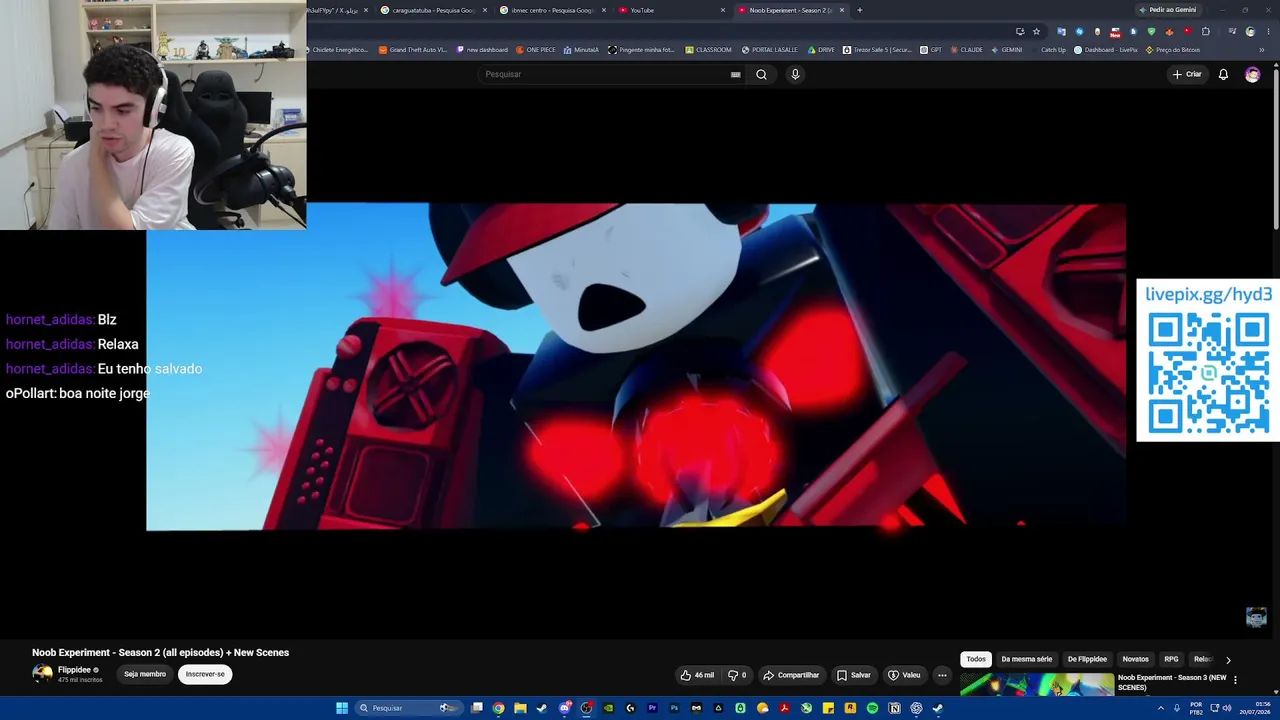1280x720 pixels.
Task: Open Adobe Premiere Pro from the taskbar
Action: (652, 708)
